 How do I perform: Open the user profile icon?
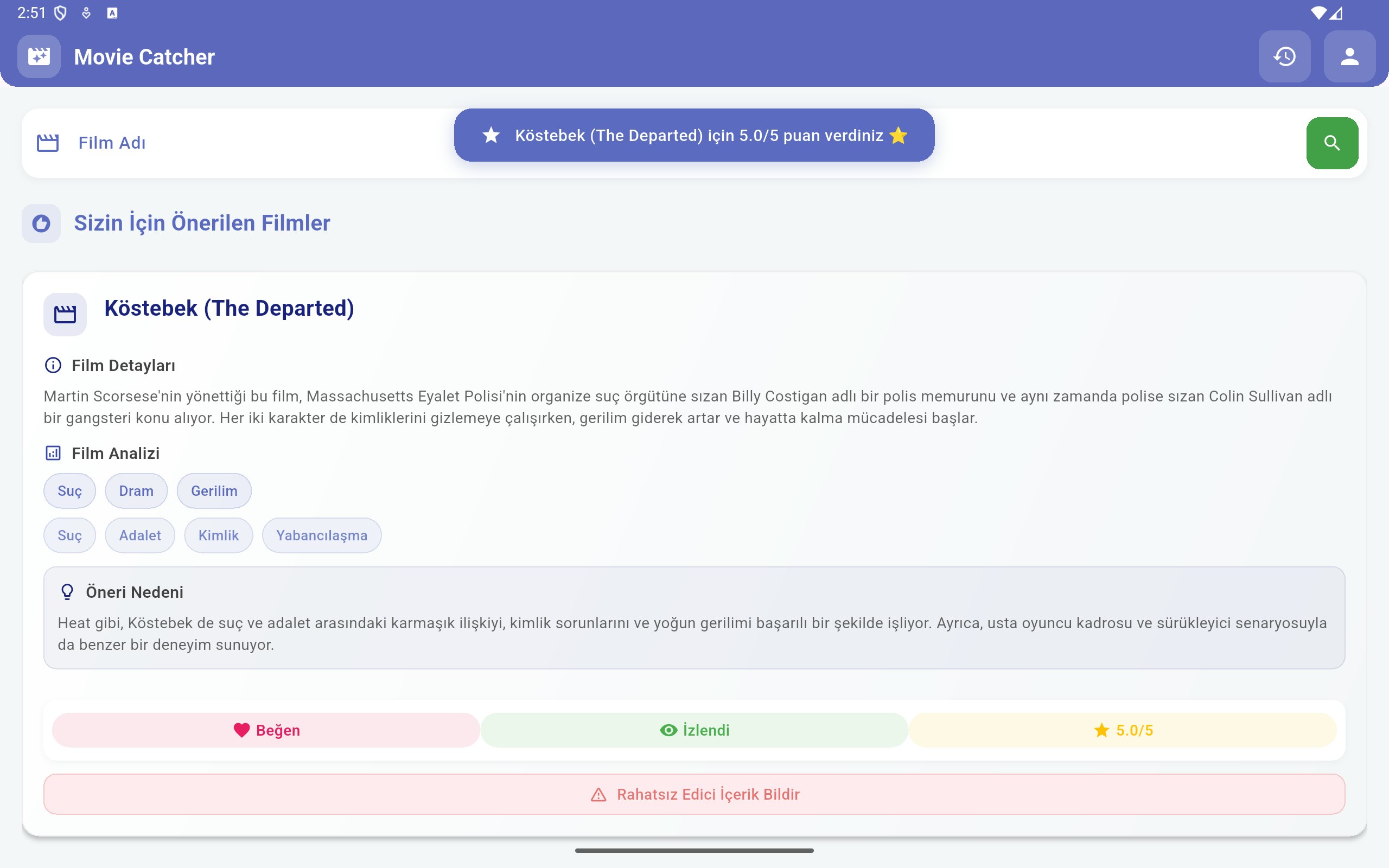(1349, 56)
